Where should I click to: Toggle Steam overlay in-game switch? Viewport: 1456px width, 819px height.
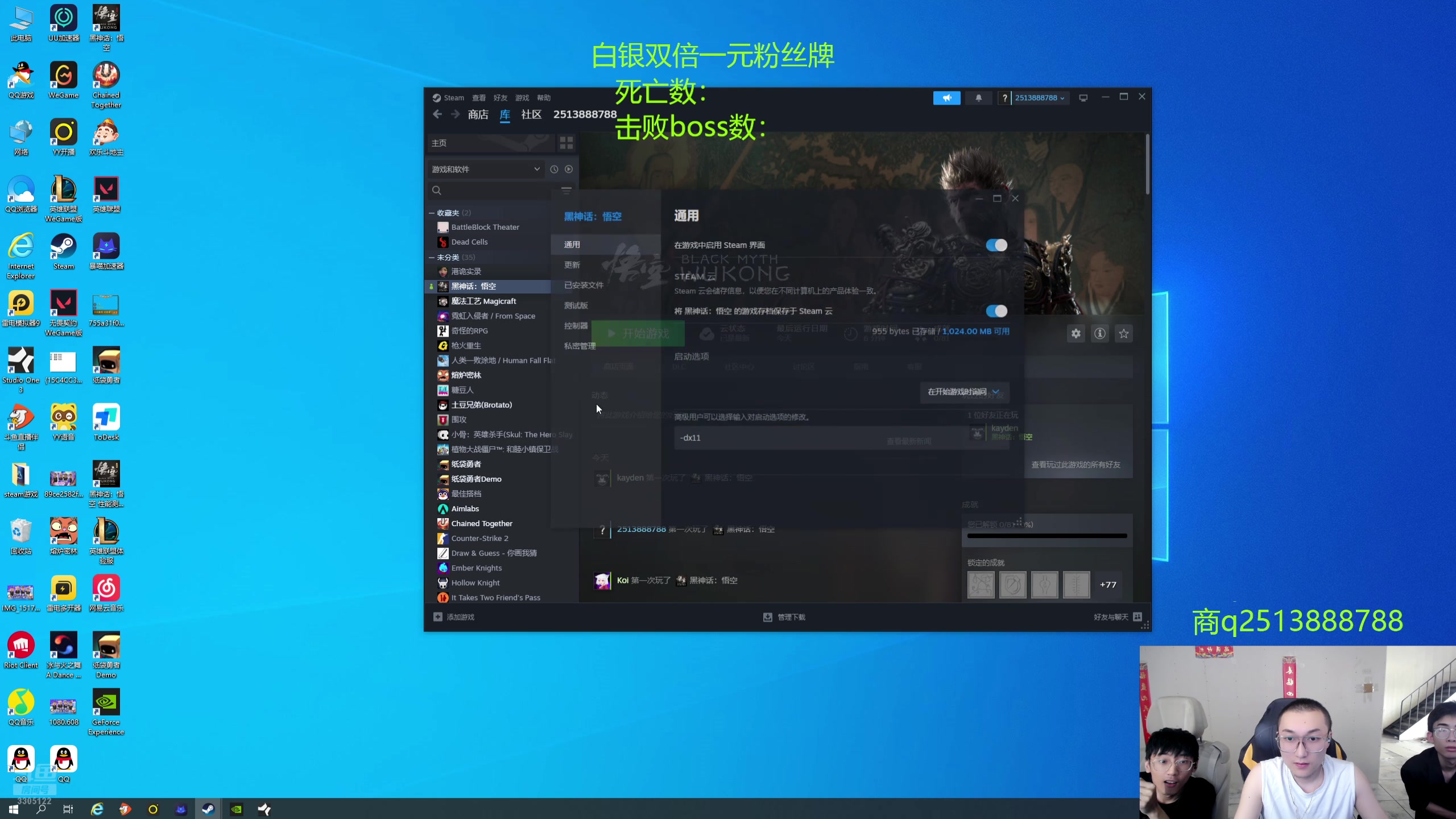(x=996, y=245)
